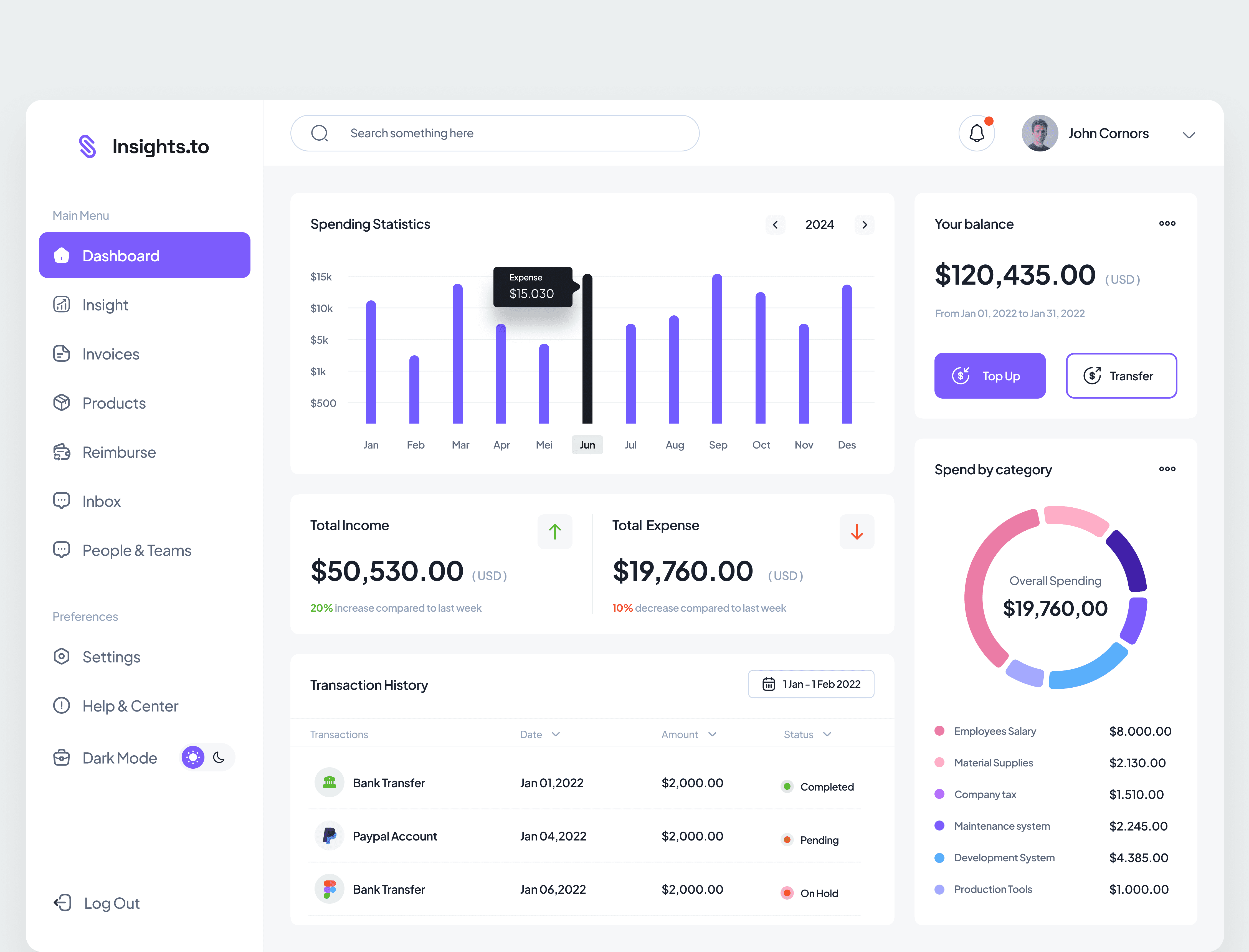Image resolution: width=1249 pixels, height=952 pixels.
Task: Open Your balance three-dot menu
Action: (1167, 223)
